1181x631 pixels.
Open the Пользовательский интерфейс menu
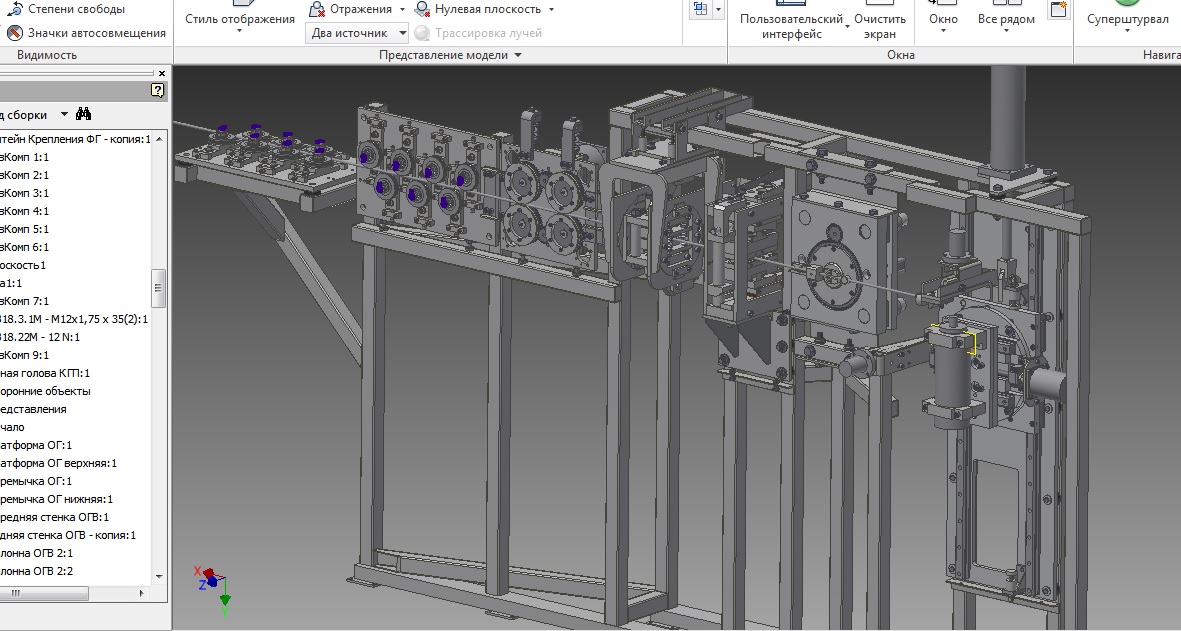pos(792,26)
